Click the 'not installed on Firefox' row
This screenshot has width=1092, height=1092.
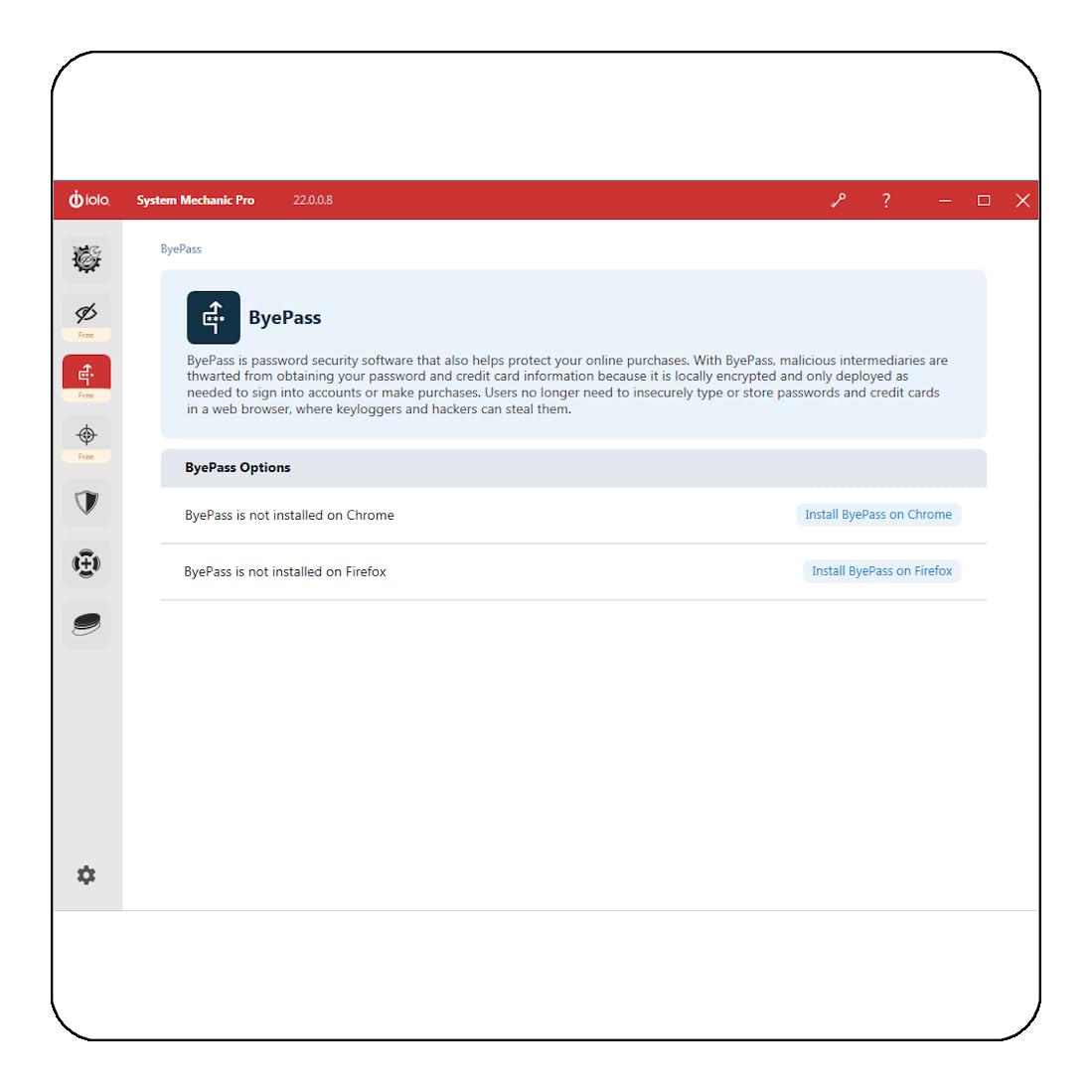point(573,571)
